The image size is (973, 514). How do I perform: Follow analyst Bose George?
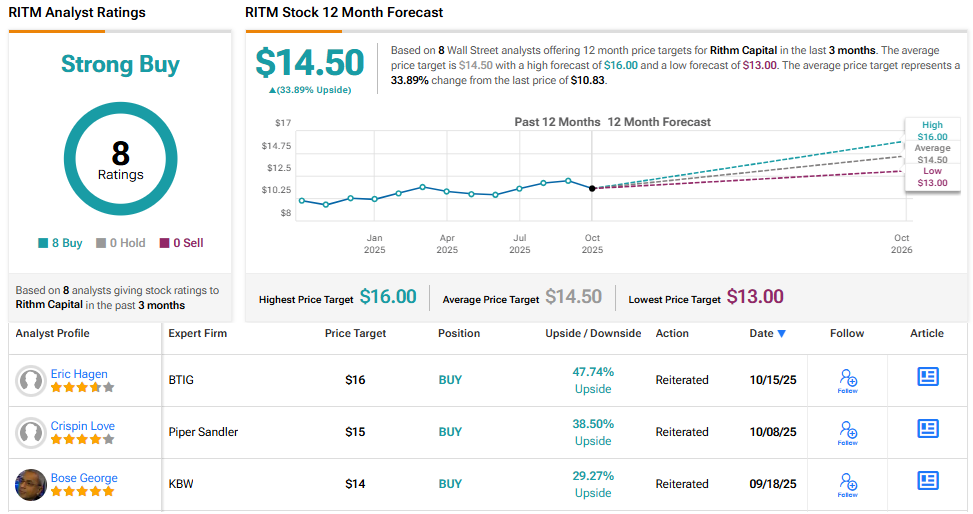click(847, 484)
